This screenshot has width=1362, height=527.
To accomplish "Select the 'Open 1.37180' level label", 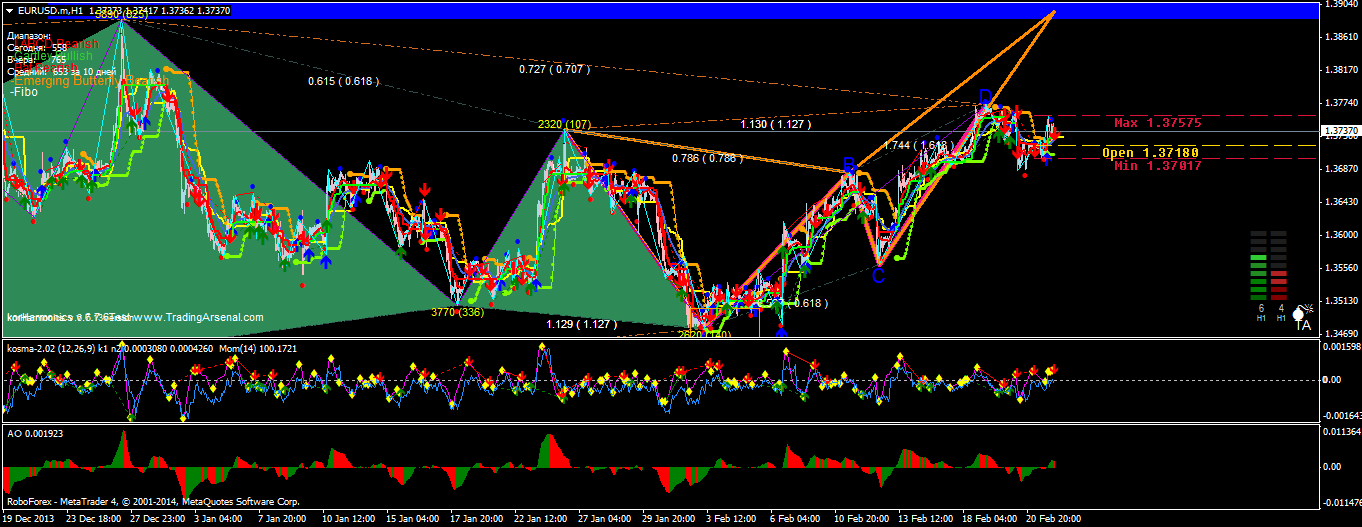I will [1150, 152].
